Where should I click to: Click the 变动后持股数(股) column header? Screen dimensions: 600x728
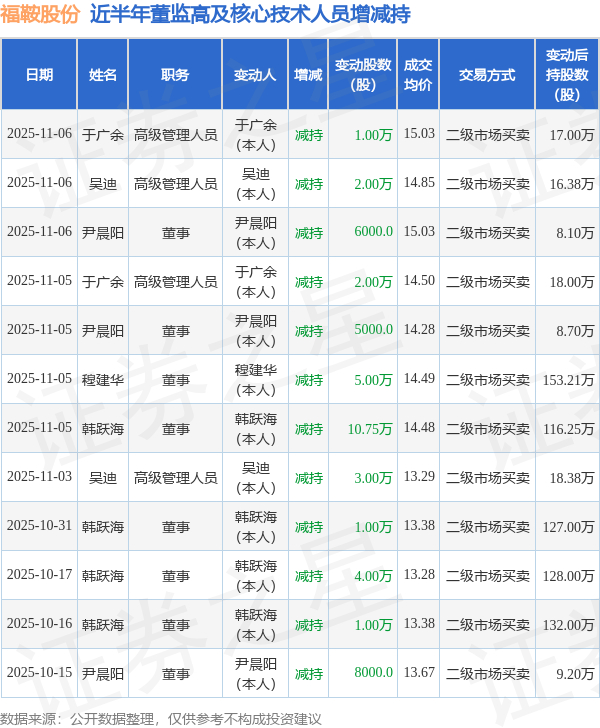point(567,74)
